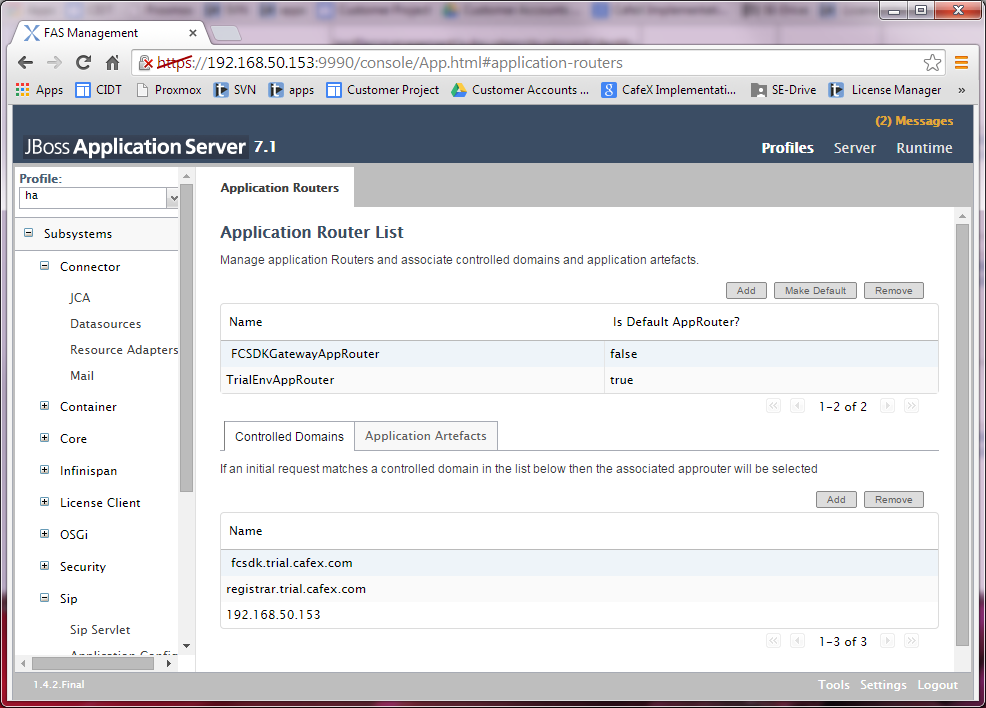
Task: Open the Tools link in footer
Action: 833,685
